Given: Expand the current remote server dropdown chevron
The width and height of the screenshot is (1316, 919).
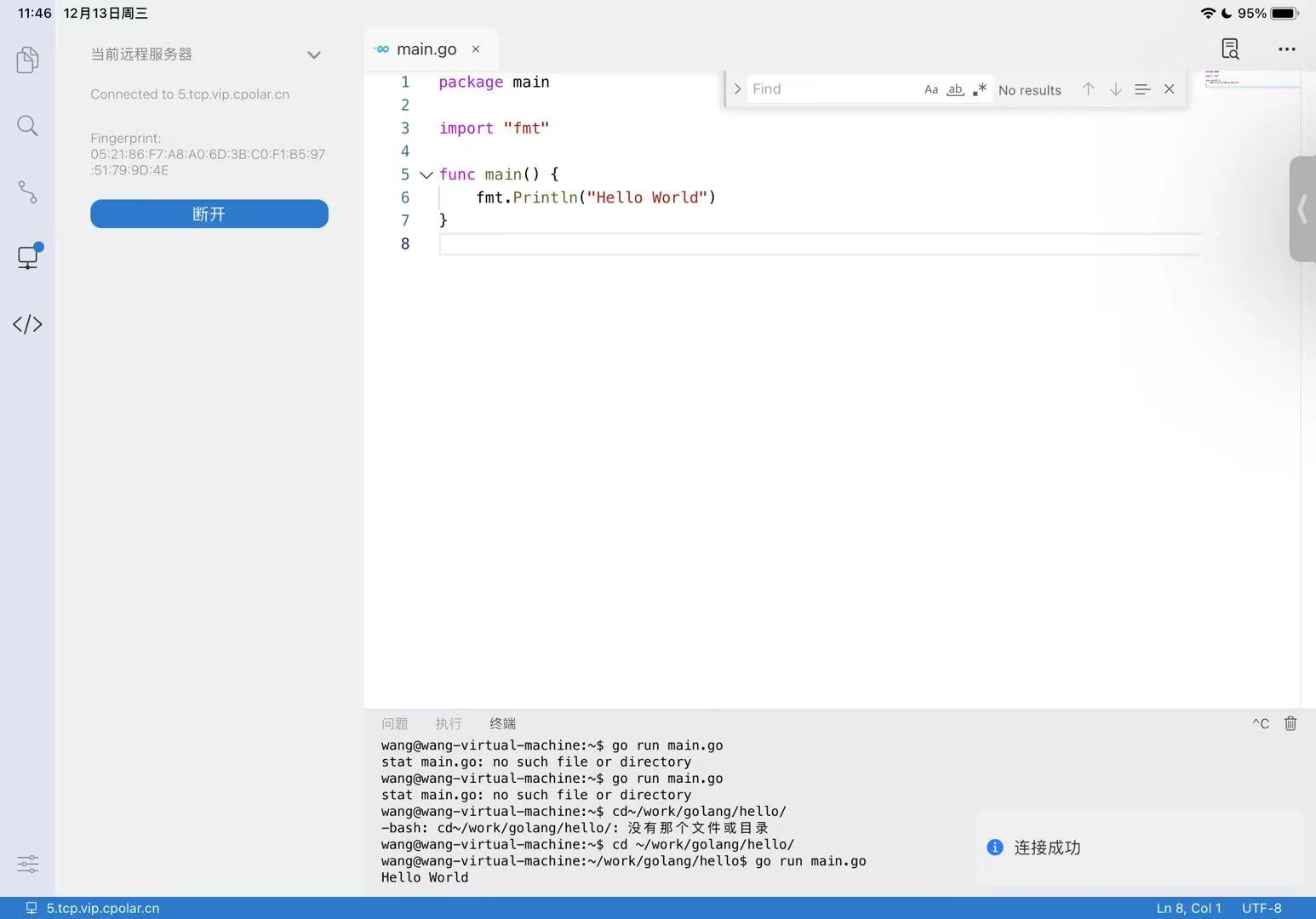Looking at the screenshot, I should click(x=314, y=54).
